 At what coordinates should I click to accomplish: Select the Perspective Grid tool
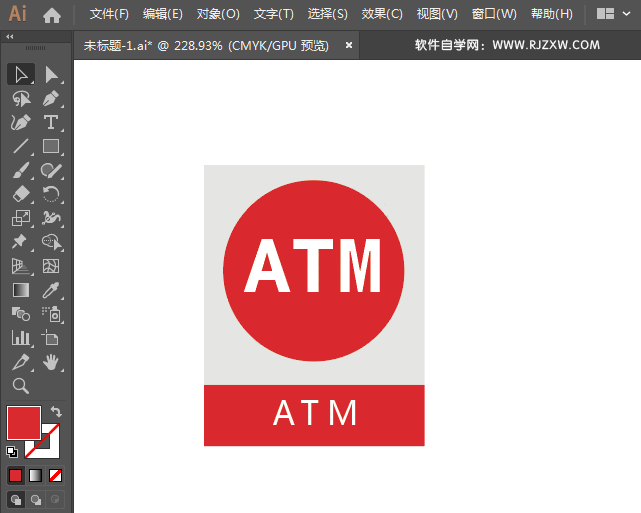(x=21, y=266)
